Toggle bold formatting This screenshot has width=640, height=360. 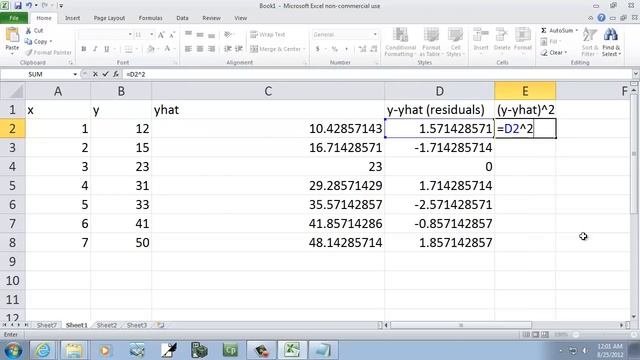(84, 49)
